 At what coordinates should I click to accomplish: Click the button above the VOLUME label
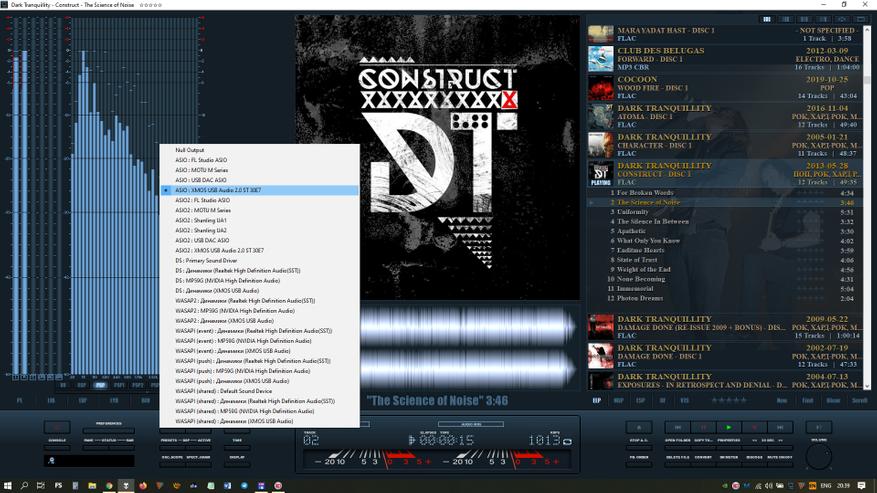[819, 428]
